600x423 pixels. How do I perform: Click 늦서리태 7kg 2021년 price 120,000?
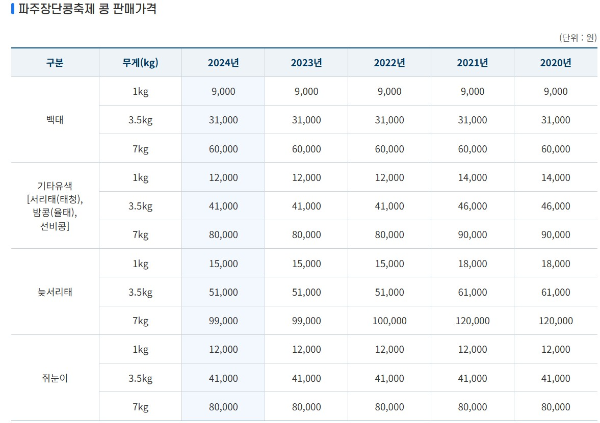pos(473,320)
